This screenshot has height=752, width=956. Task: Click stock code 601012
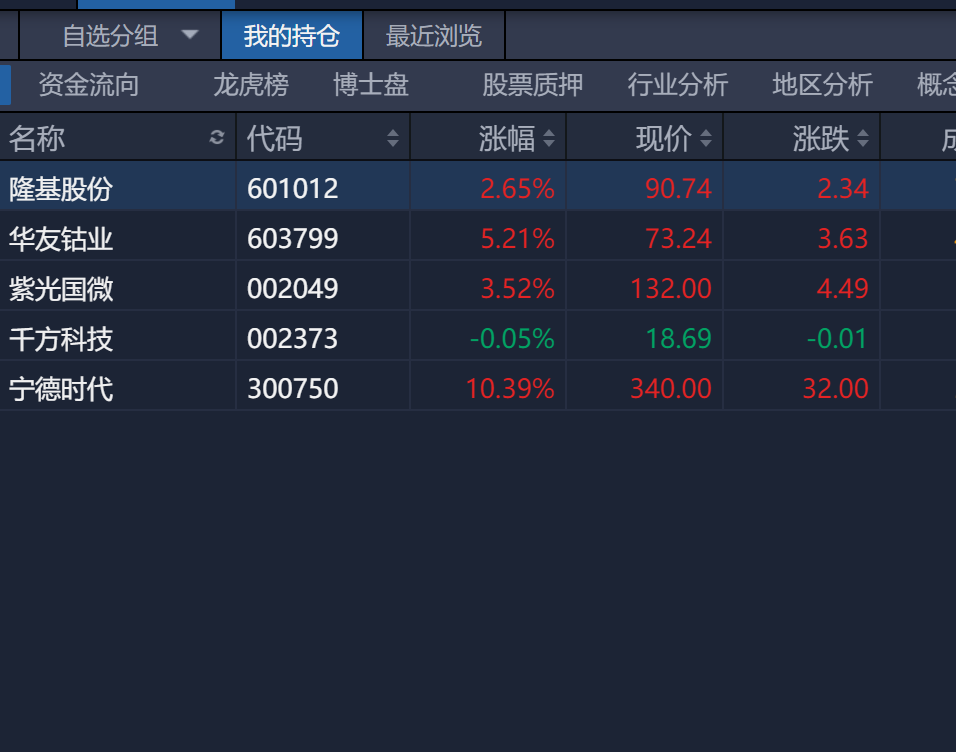293,188
